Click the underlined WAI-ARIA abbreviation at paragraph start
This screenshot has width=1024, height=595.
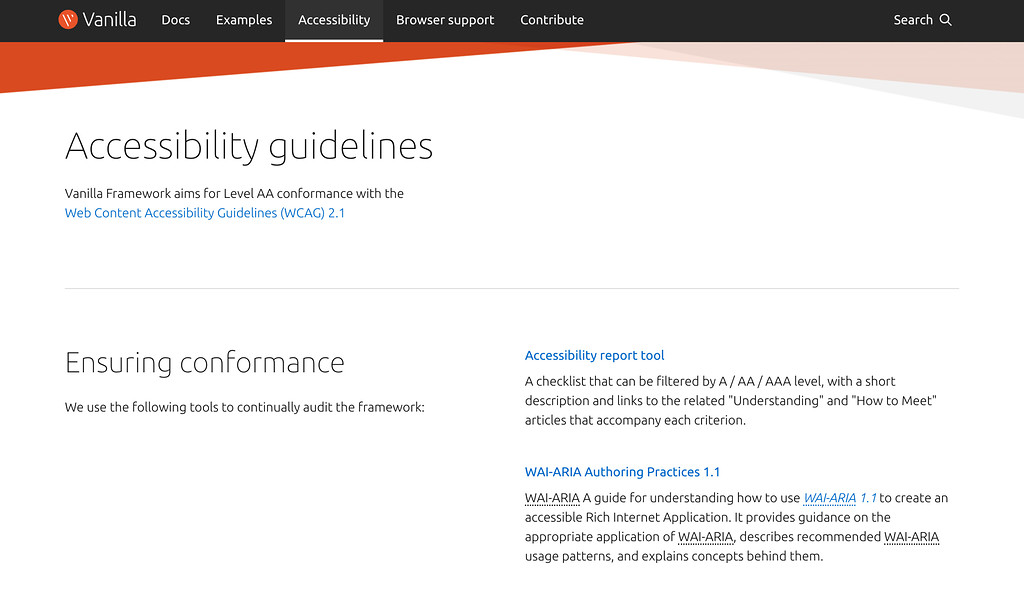coord(552,497)
